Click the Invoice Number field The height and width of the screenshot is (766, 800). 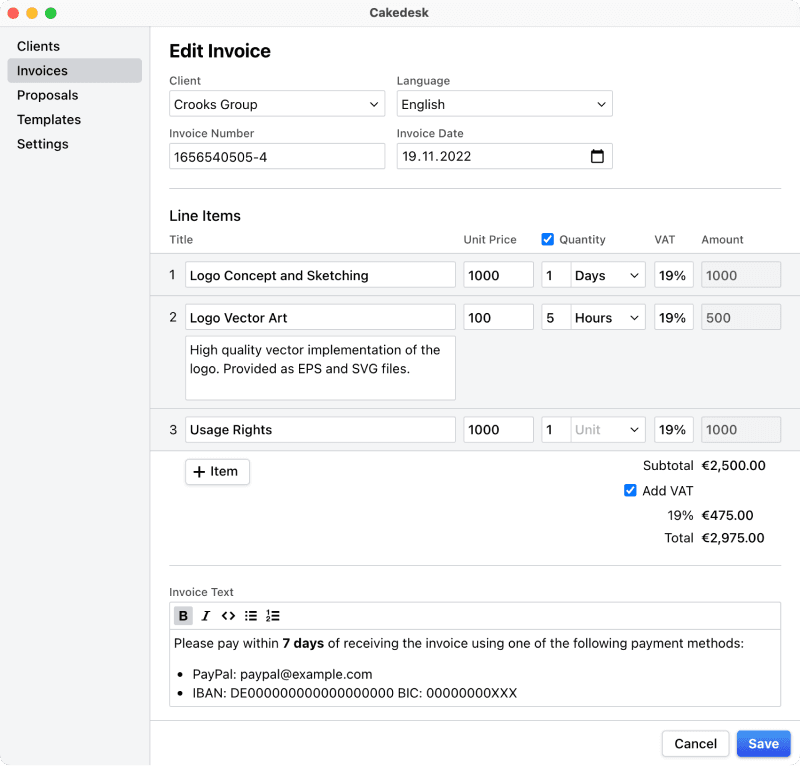(277, 156)
